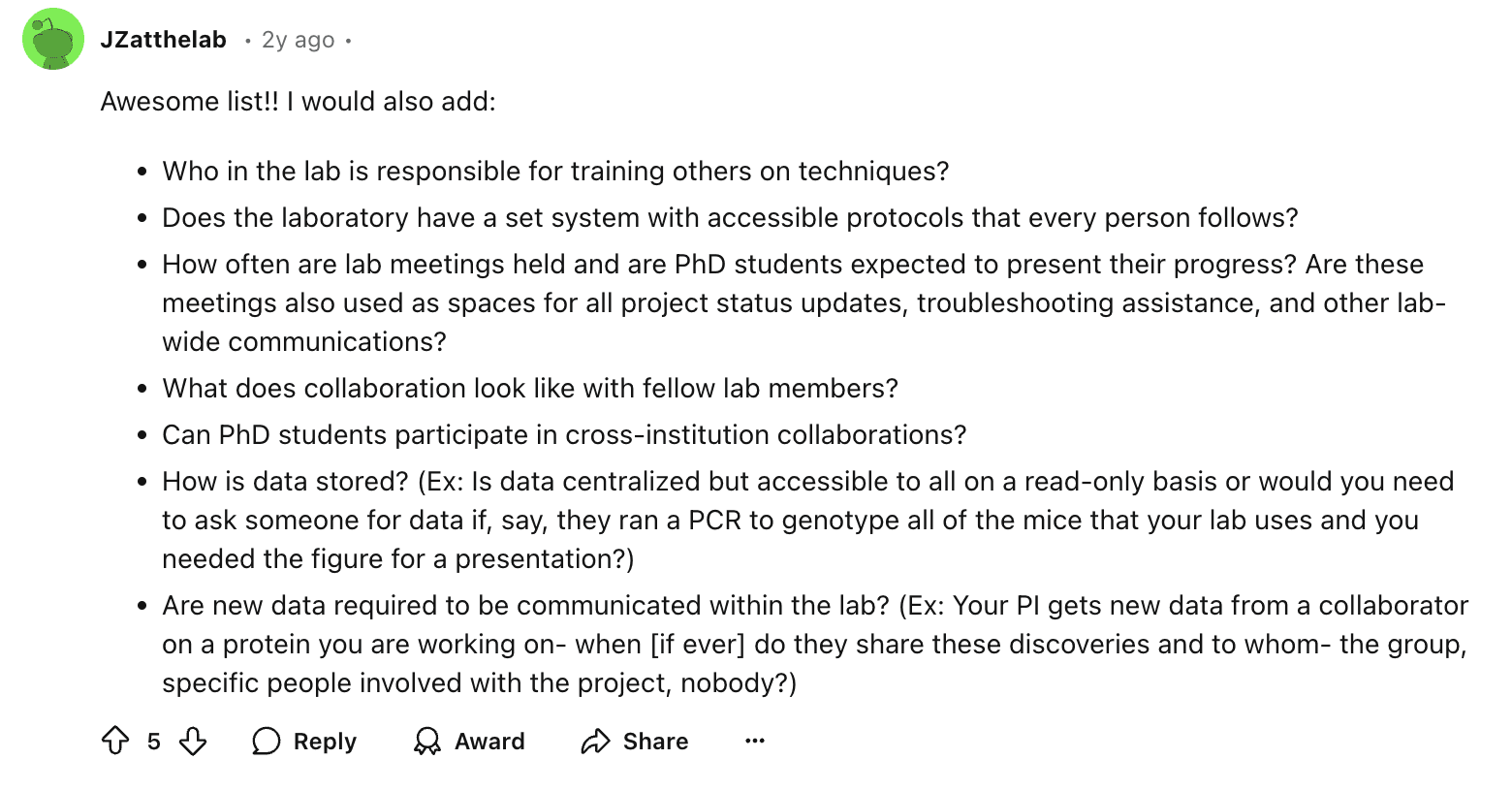Open the three-dot more options menu
The height and width of the screenshot is (791, 1512).
pyautogui.click(x=755, y=741)
